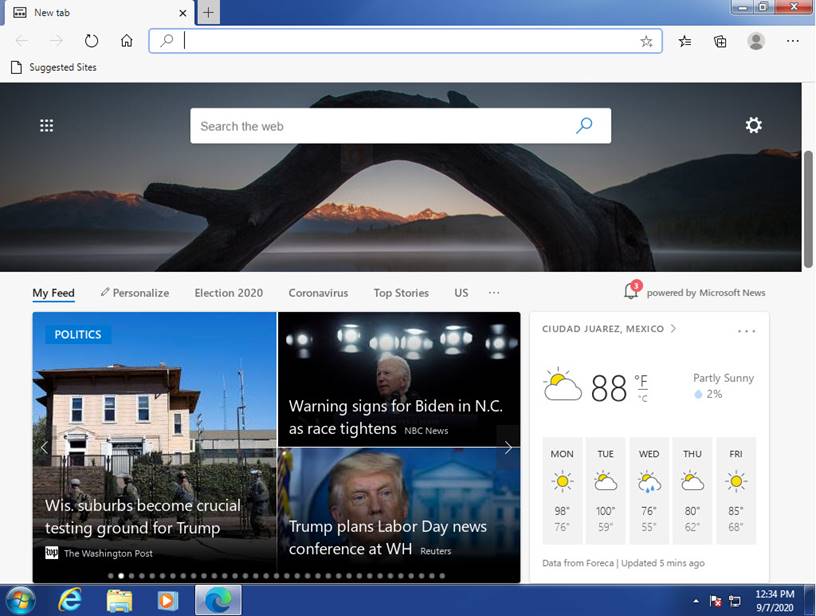The height and width of the screenshot is (616, 816).
Task: Open page settings gear icon
Action: coord(753,126)
